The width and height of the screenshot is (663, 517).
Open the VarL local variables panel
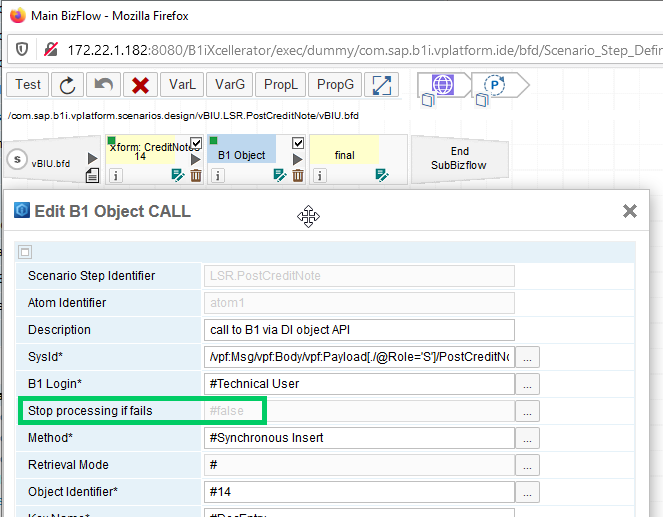click(x=182, y=85)
